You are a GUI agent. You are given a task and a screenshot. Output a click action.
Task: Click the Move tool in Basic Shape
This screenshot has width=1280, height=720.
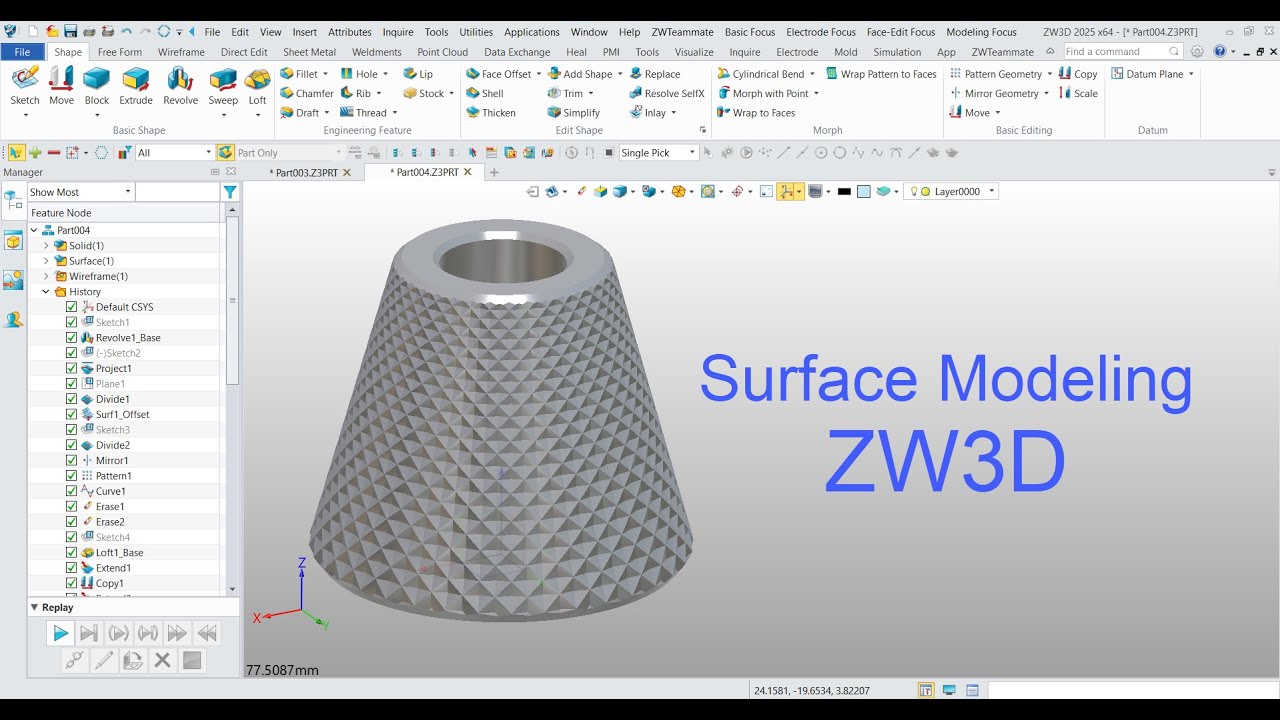click(x=61, y=86)
